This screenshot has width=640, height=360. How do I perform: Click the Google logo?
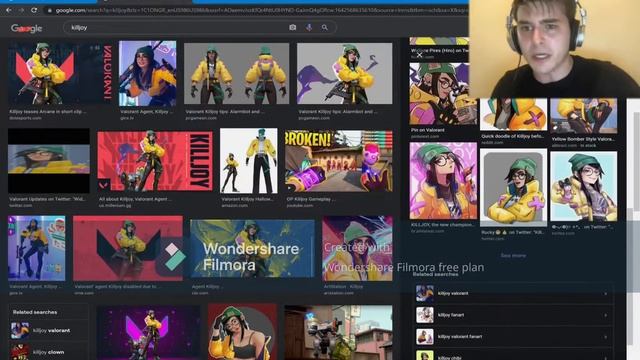point(27,28)
